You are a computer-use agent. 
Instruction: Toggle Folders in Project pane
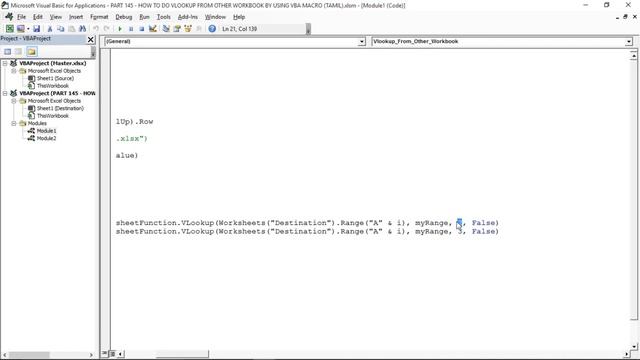pos(32,51)
